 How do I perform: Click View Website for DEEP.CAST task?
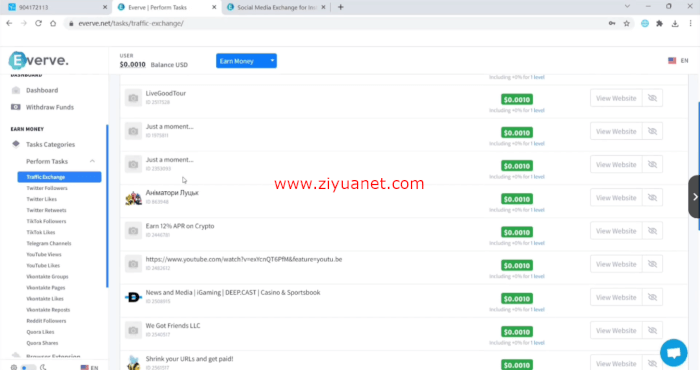(x=616, y=297)
